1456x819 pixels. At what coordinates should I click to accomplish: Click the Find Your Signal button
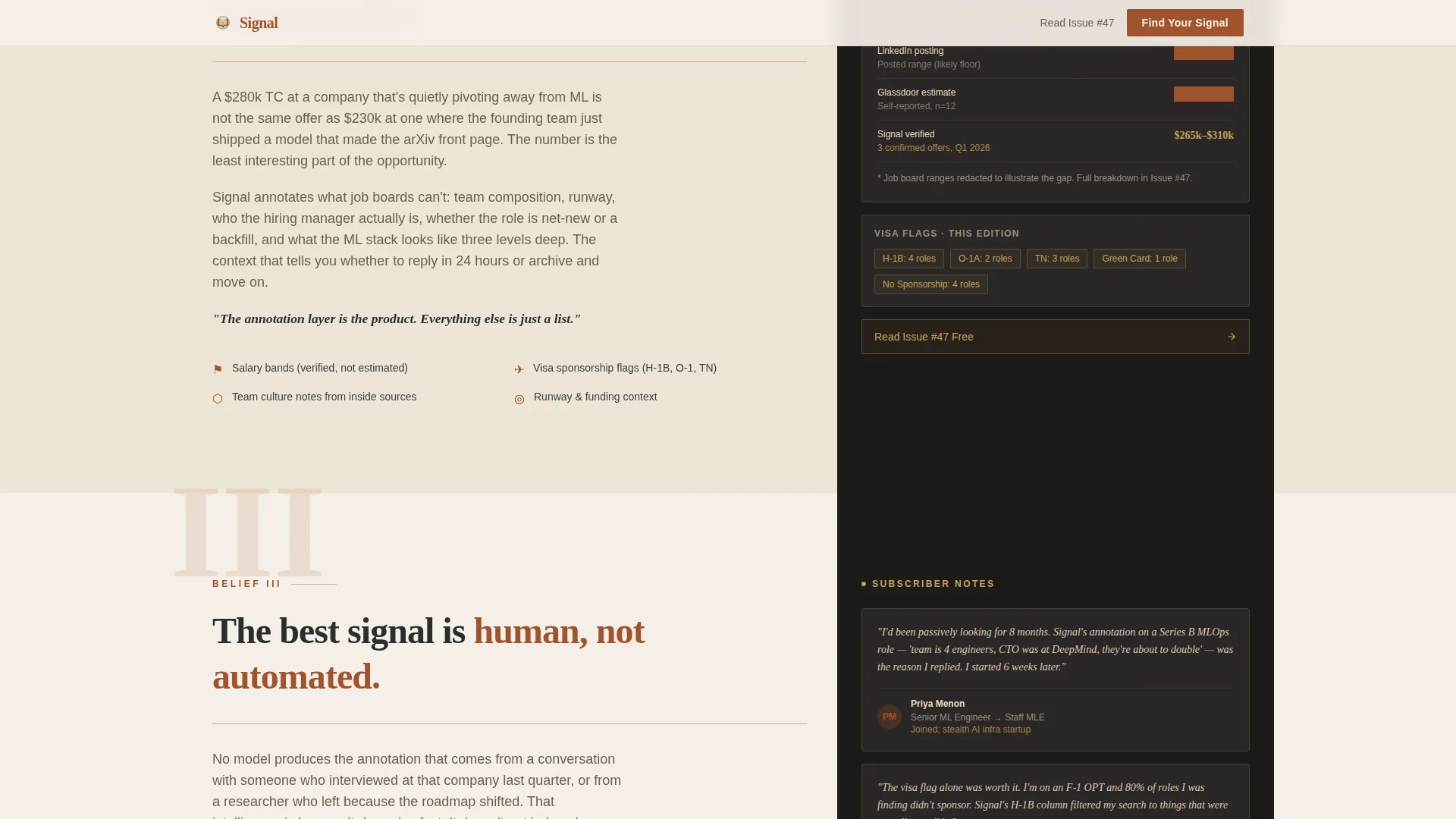1185,23
